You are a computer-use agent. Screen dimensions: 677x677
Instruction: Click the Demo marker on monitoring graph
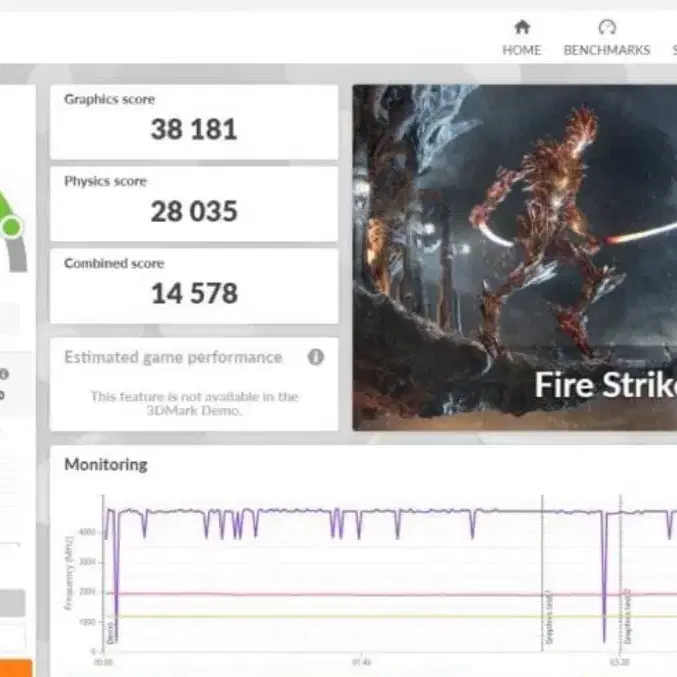click(111, 633)
